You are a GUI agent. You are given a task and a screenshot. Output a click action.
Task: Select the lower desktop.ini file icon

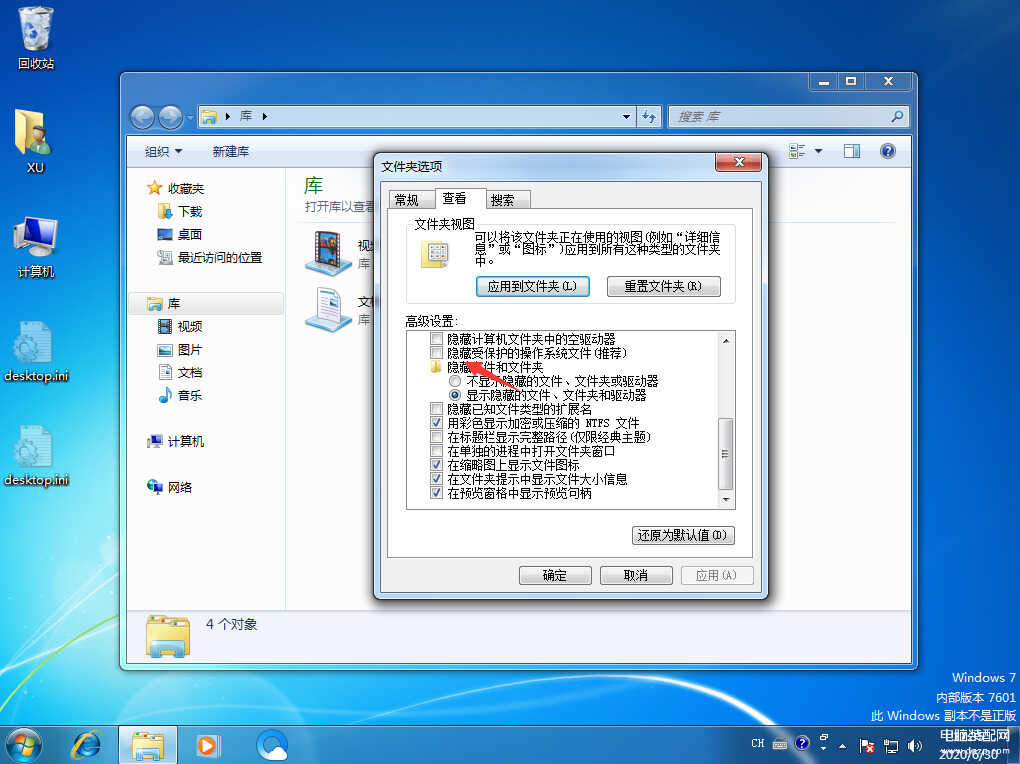(x=36, y=456)
